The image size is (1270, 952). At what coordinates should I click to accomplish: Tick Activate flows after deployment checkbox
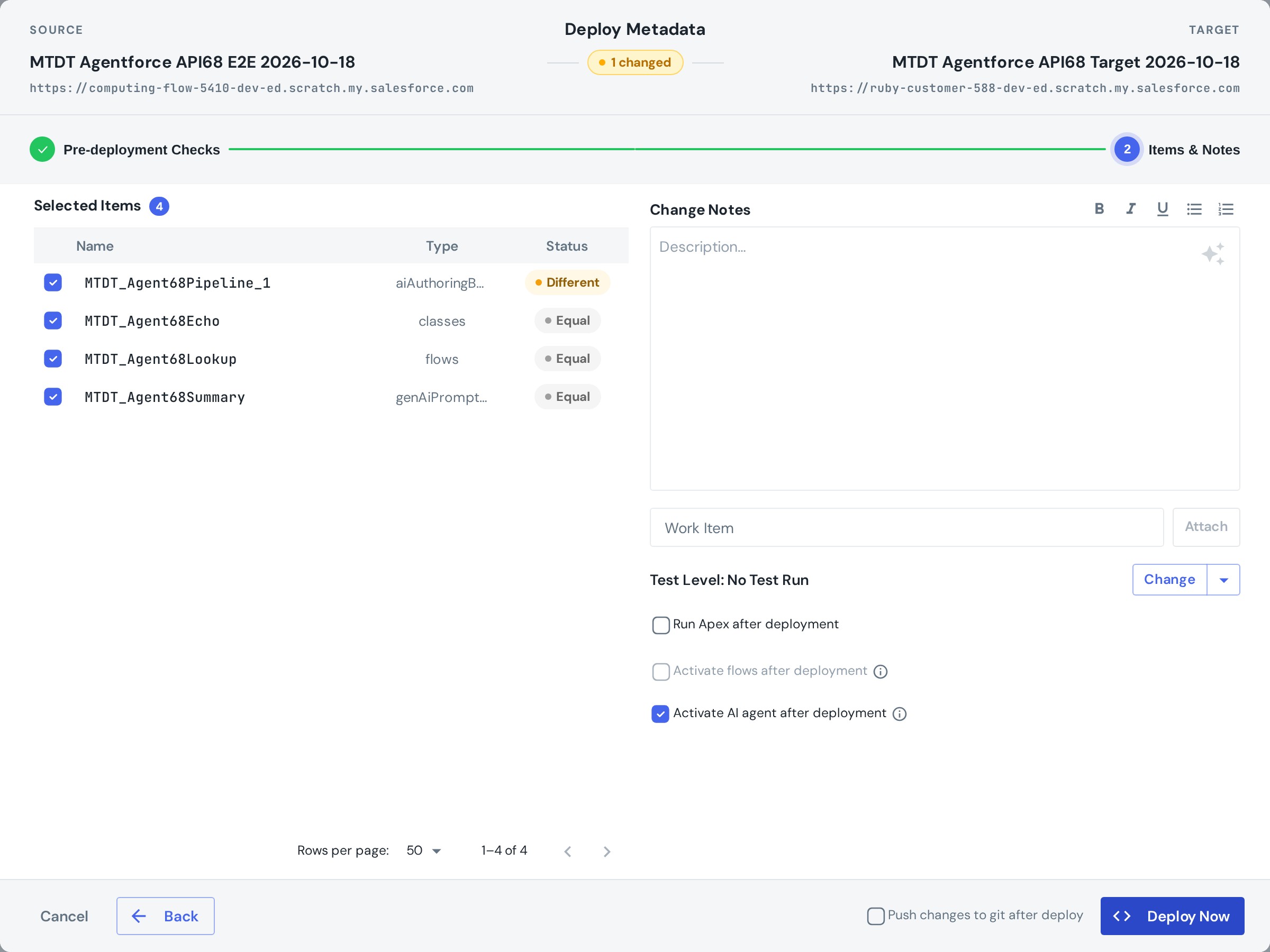660,671
